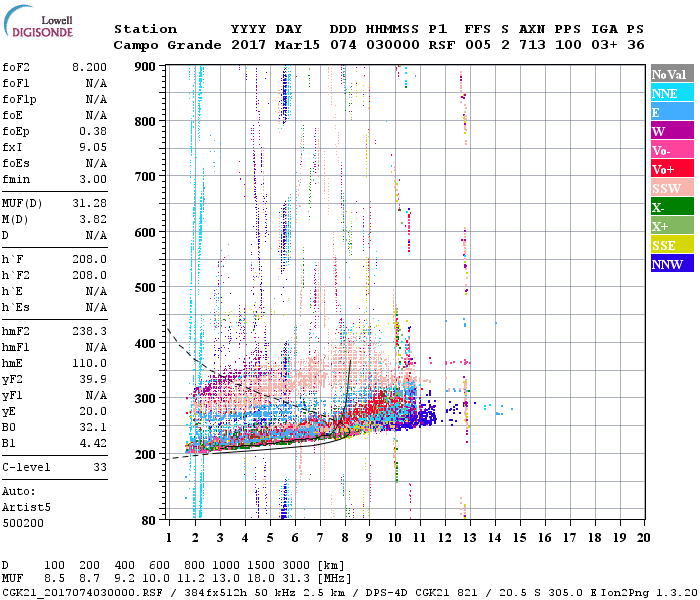Click the C-level value 33
Screen dimensions: 700x600
tap(100, 467)
